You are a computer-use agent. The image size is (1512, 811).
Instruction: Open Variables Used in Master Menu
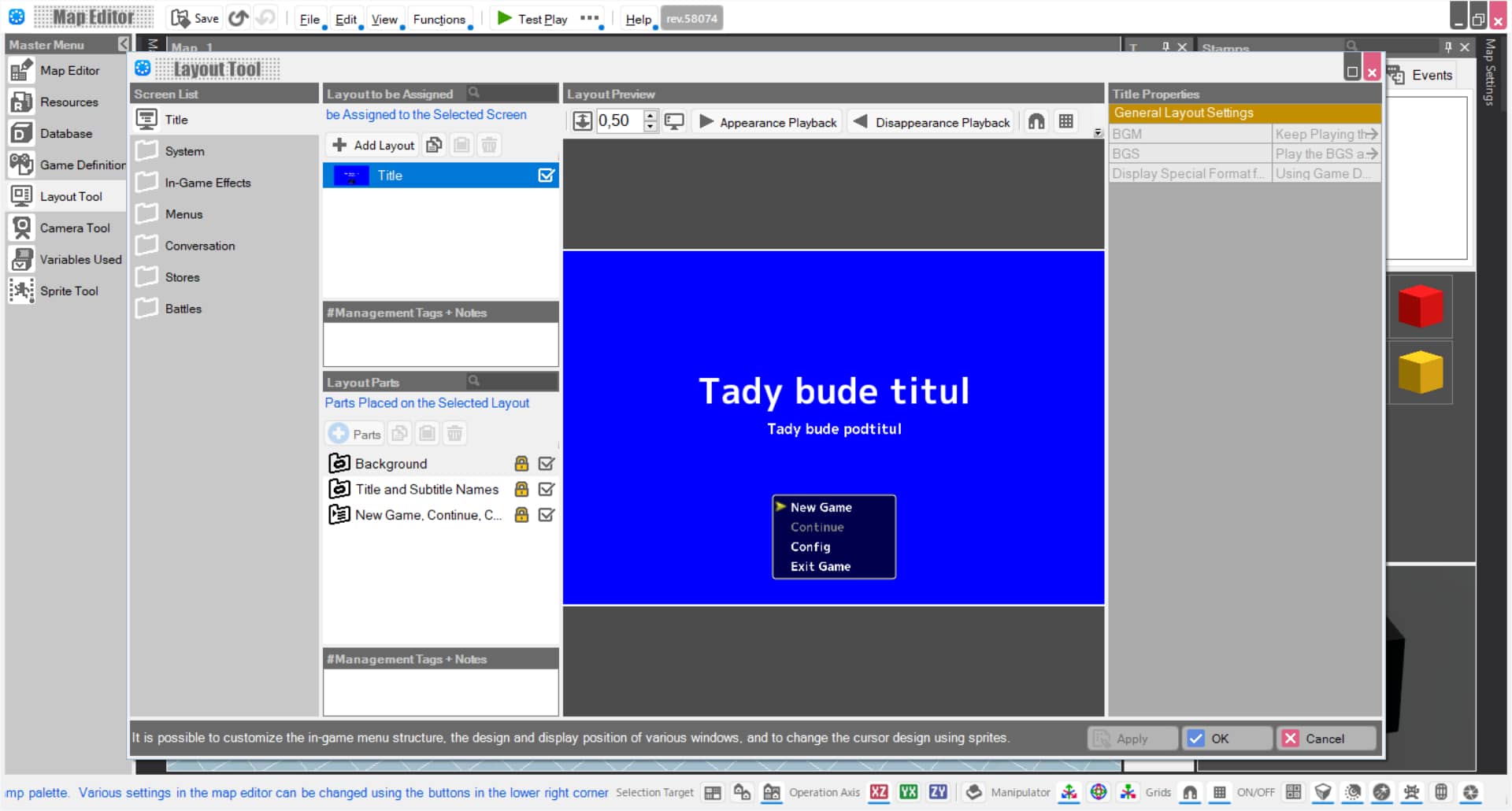tap(66, 260)
